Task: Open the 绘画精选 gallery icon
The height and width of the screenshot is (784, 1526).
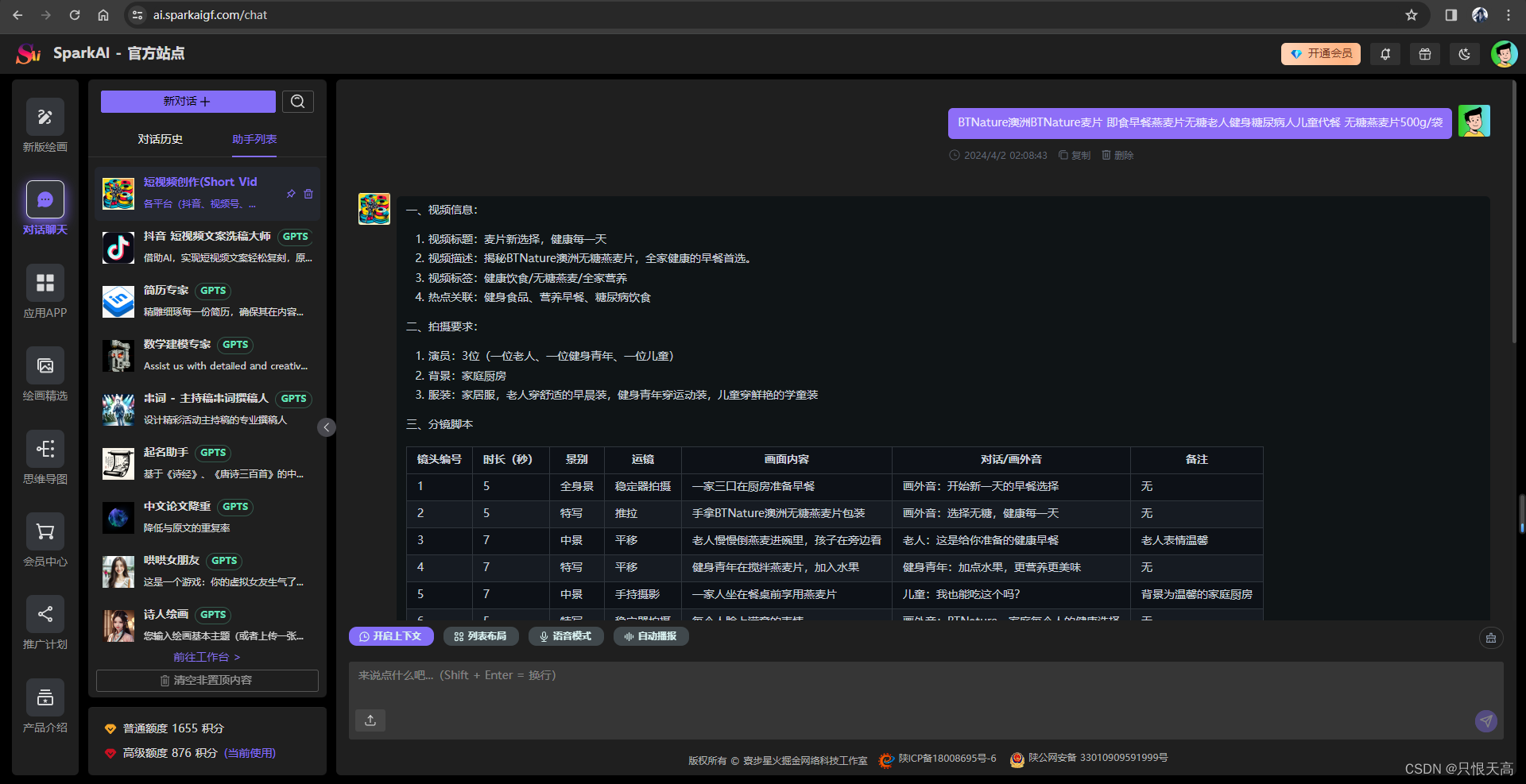Action: pos(45,365)
